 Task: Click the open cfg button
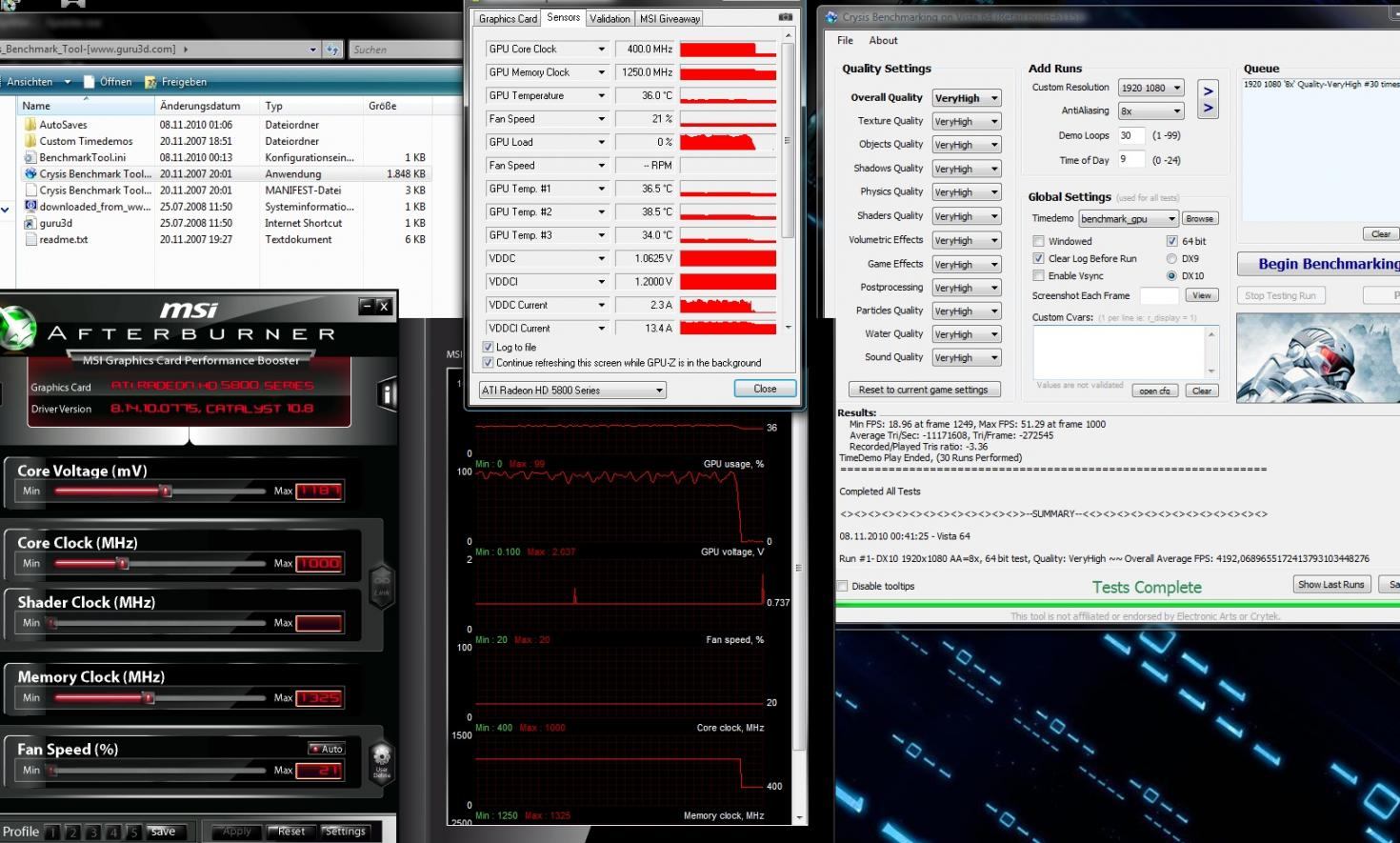(x=1154, y=391)
